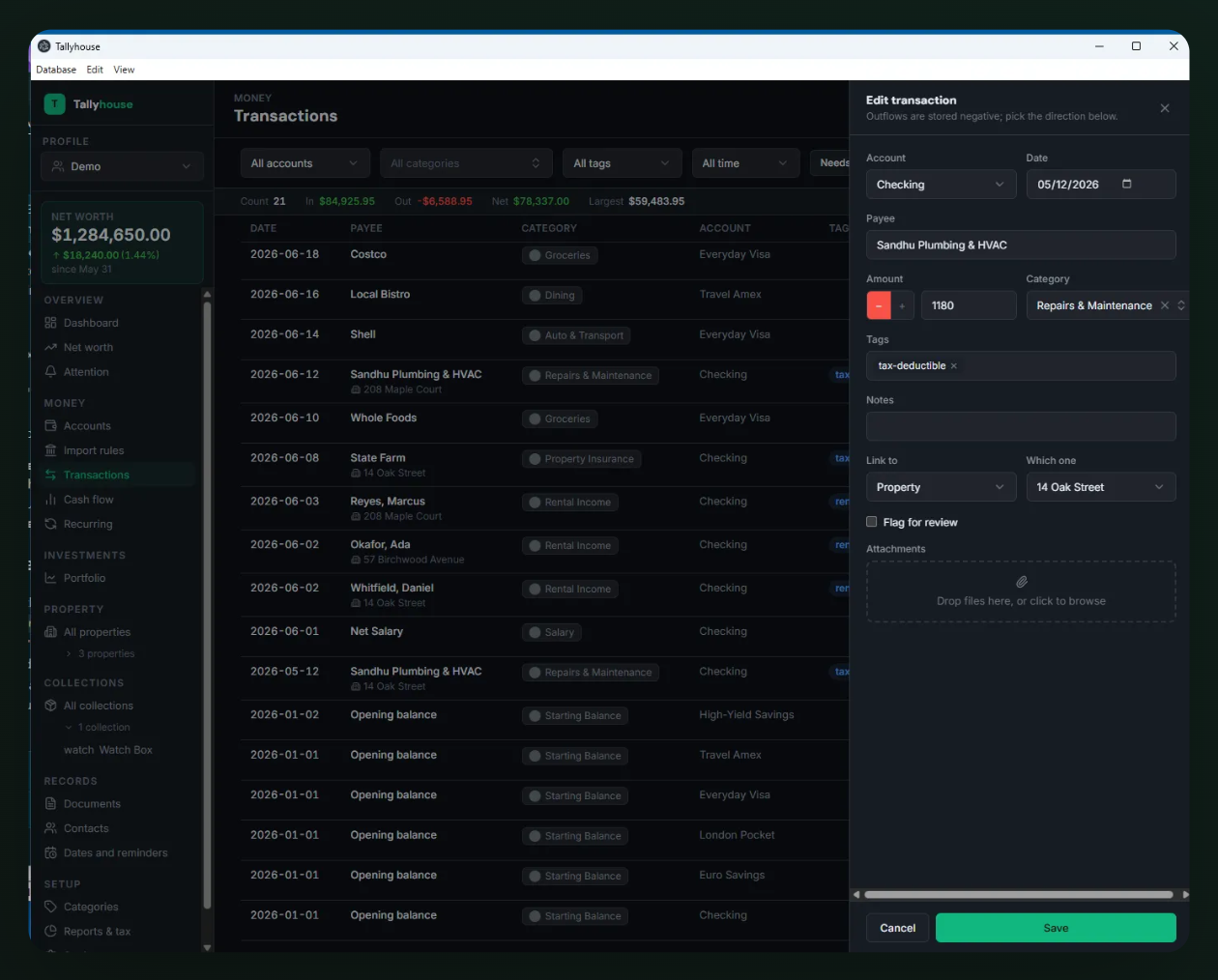Toggle the Flag for review checkbox
Image resolution: width=1218 pixels, height=980 pixels.
tap(872, 522)
